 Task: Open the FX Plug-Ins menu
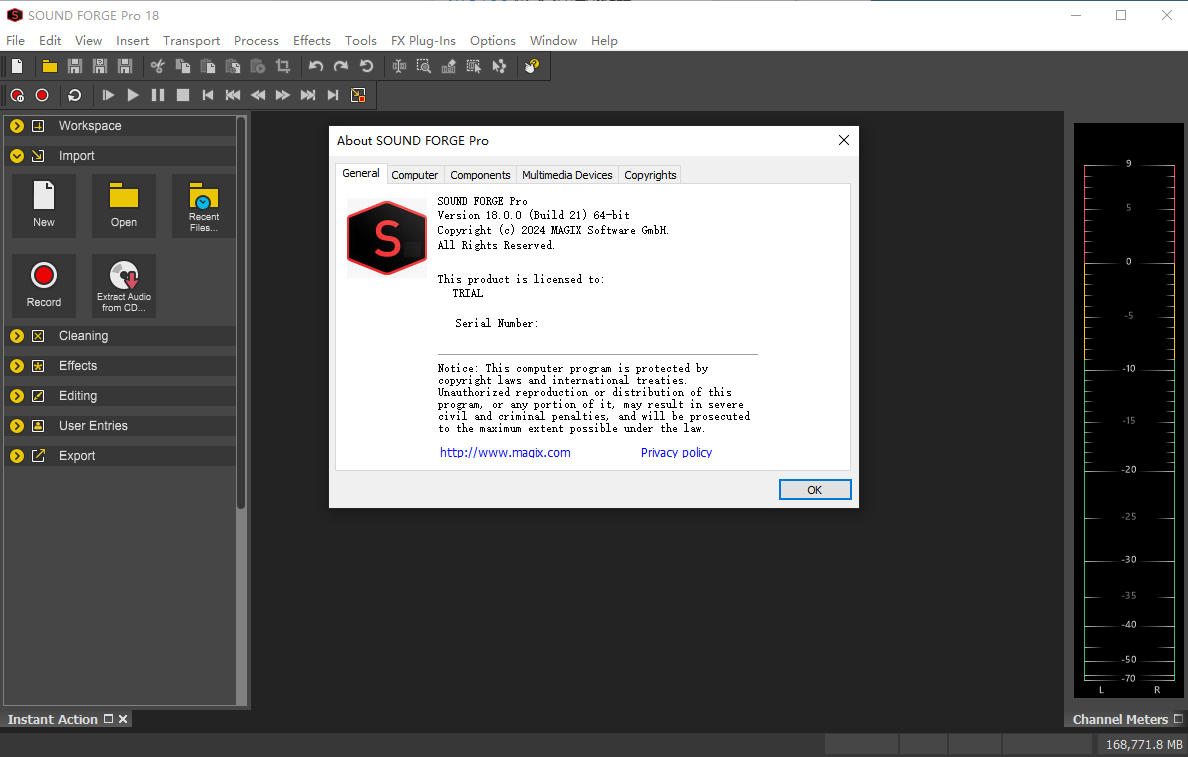tap(423, 41)
